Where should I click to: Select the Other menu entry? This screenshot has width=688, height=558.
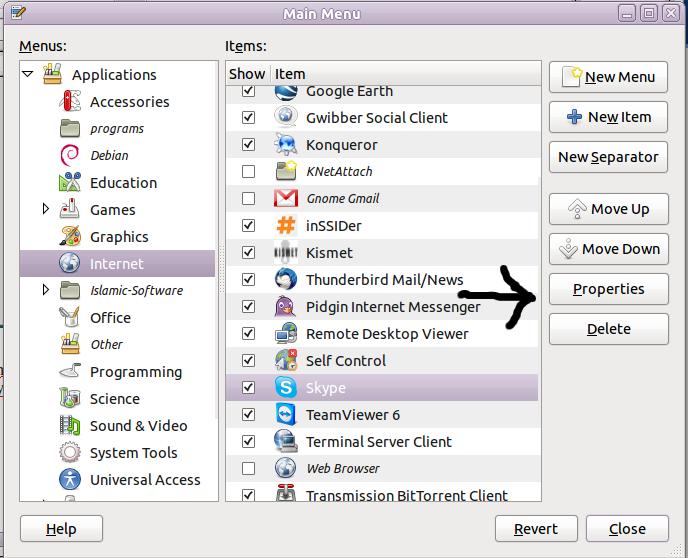coord(107,344)
